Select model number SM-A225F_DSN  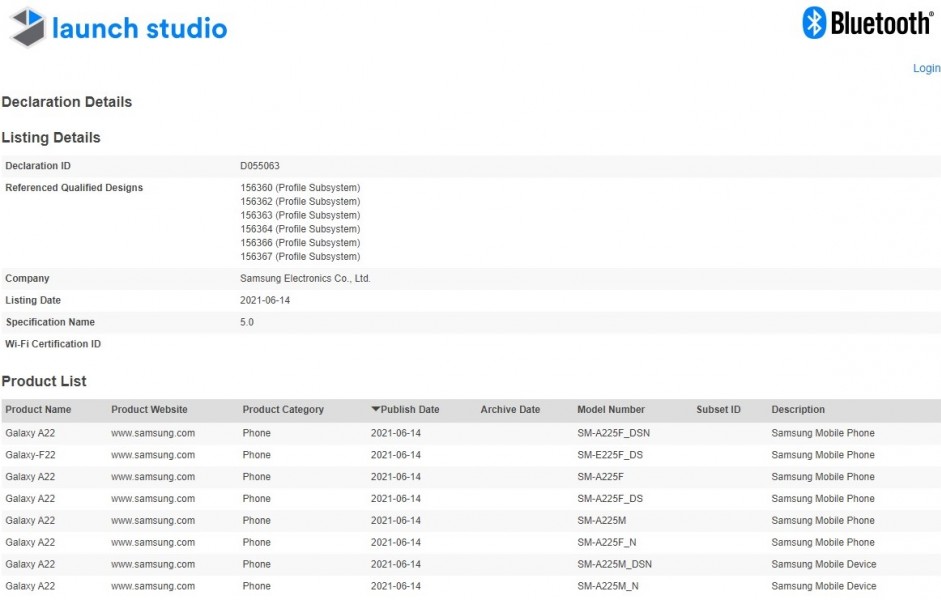click(614, 433)
